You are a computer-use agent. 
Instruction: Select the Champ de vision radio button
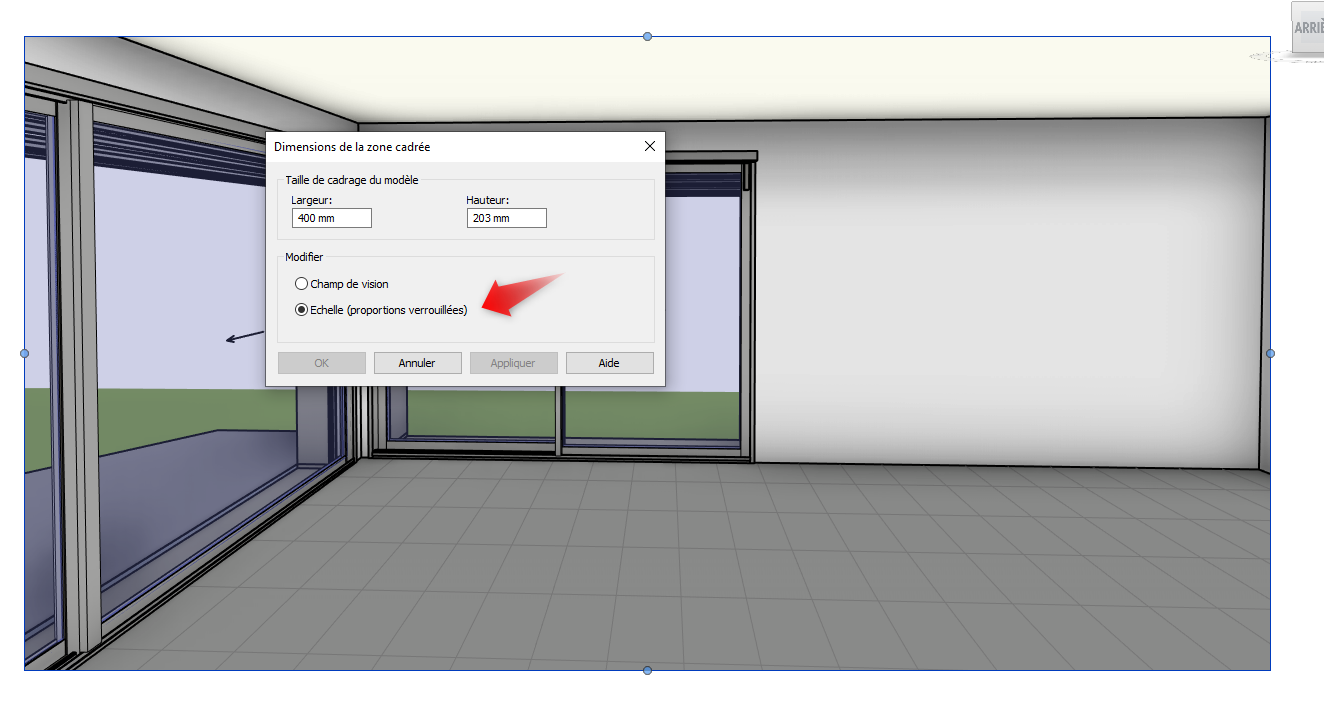pos(302,284)
